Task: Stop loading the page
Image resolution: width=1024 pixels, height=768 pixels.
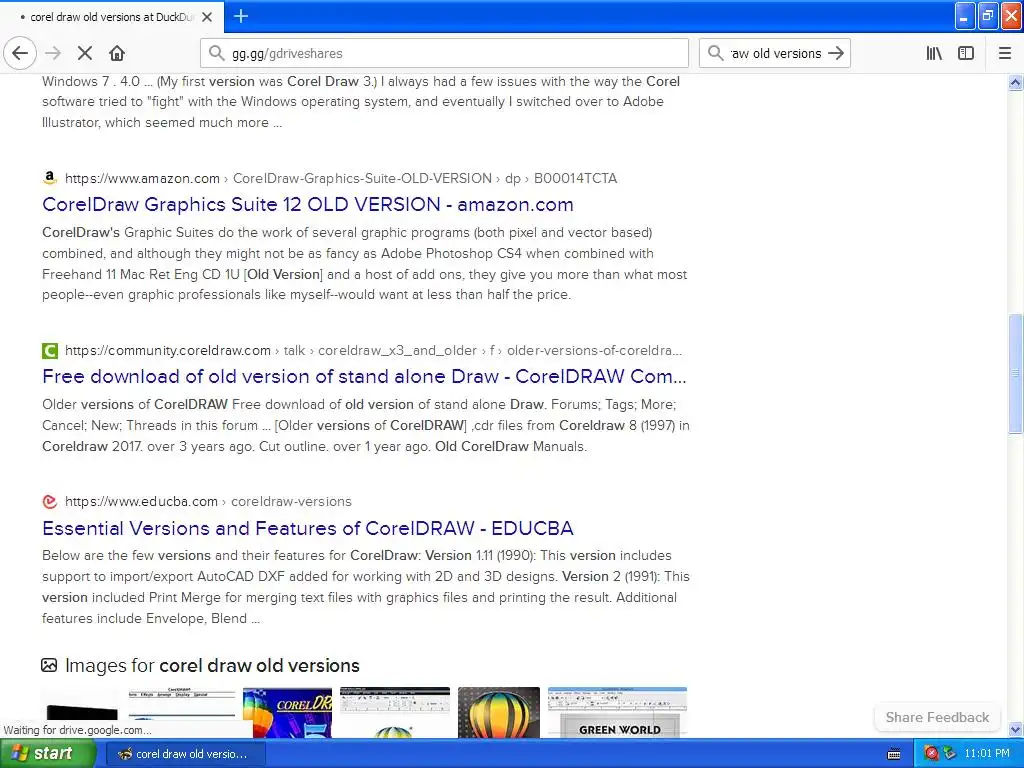Action: (x=85, y=54)
